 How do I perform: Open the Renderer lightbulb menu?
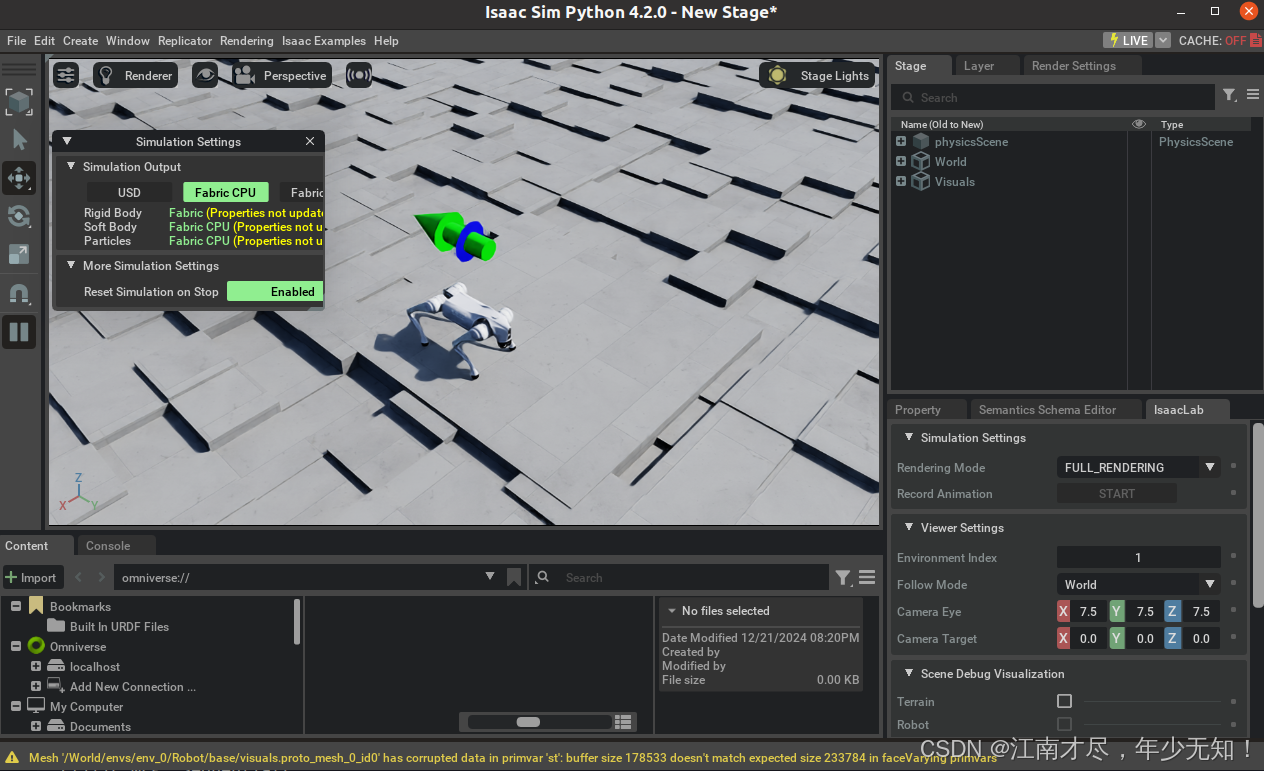coord(135,75)
